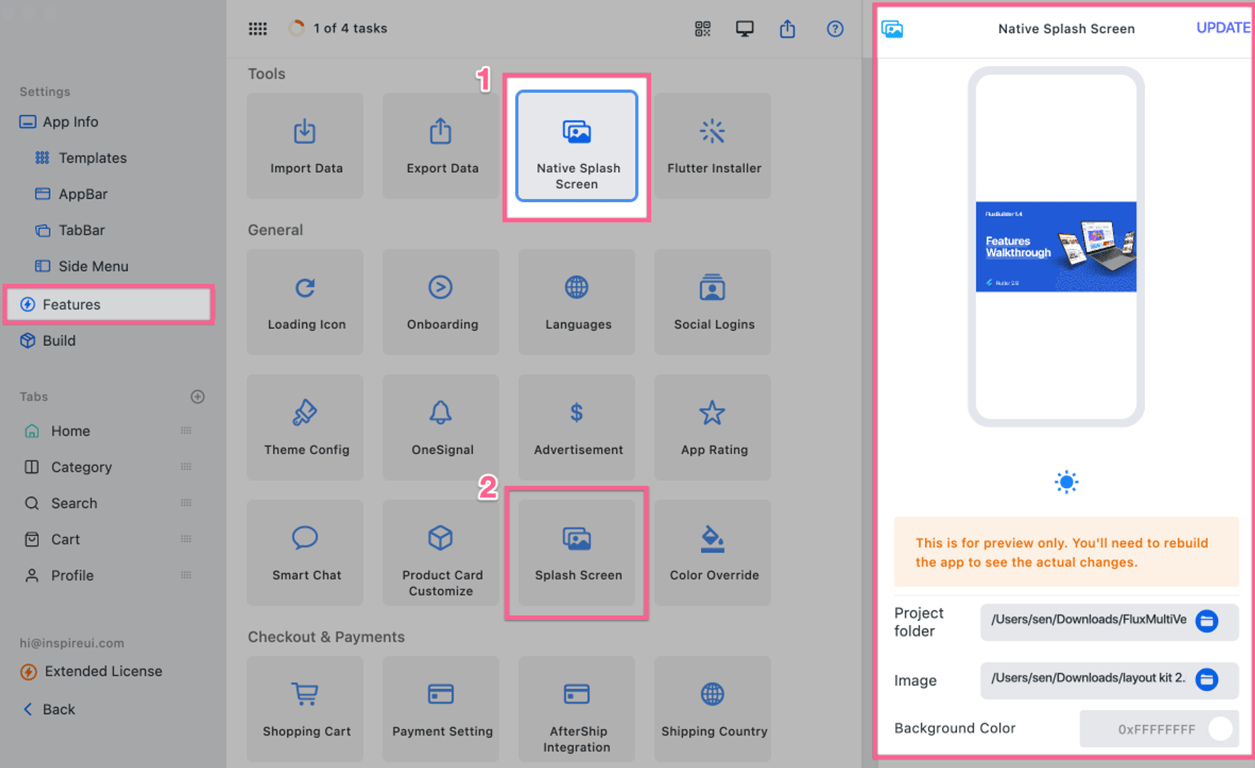Open Side Menu settings
Screen dimensions: 1255x768
point(82,266)
